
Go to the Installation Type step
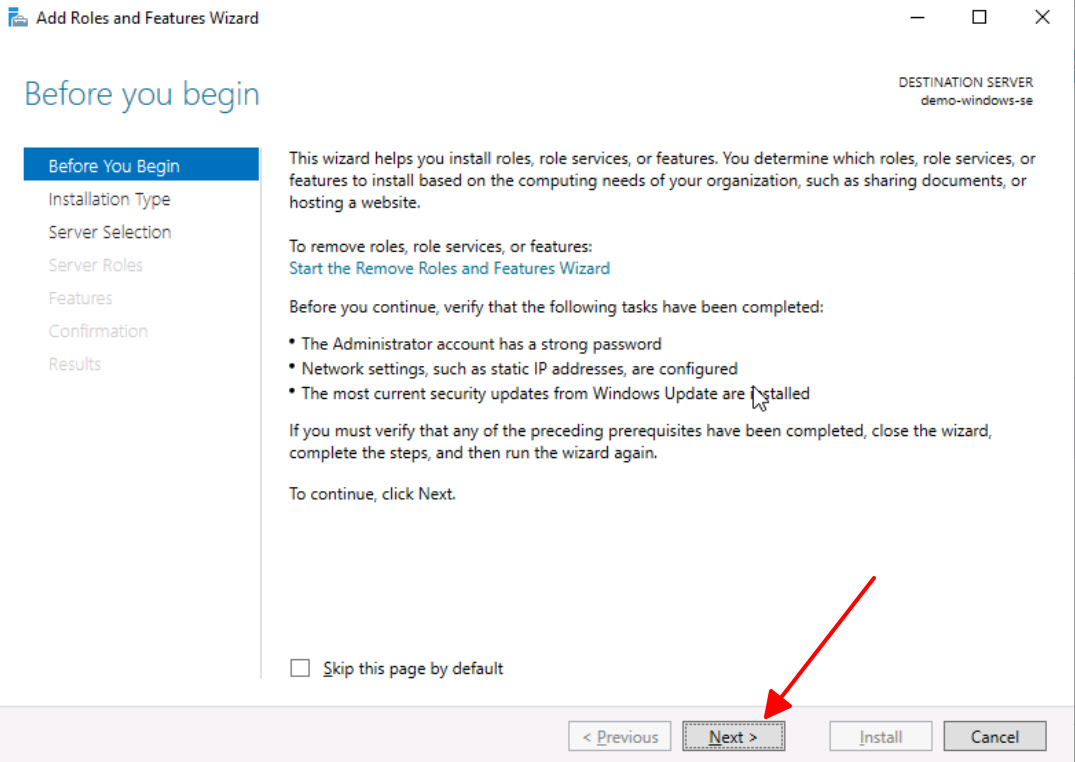click(109, 199)
